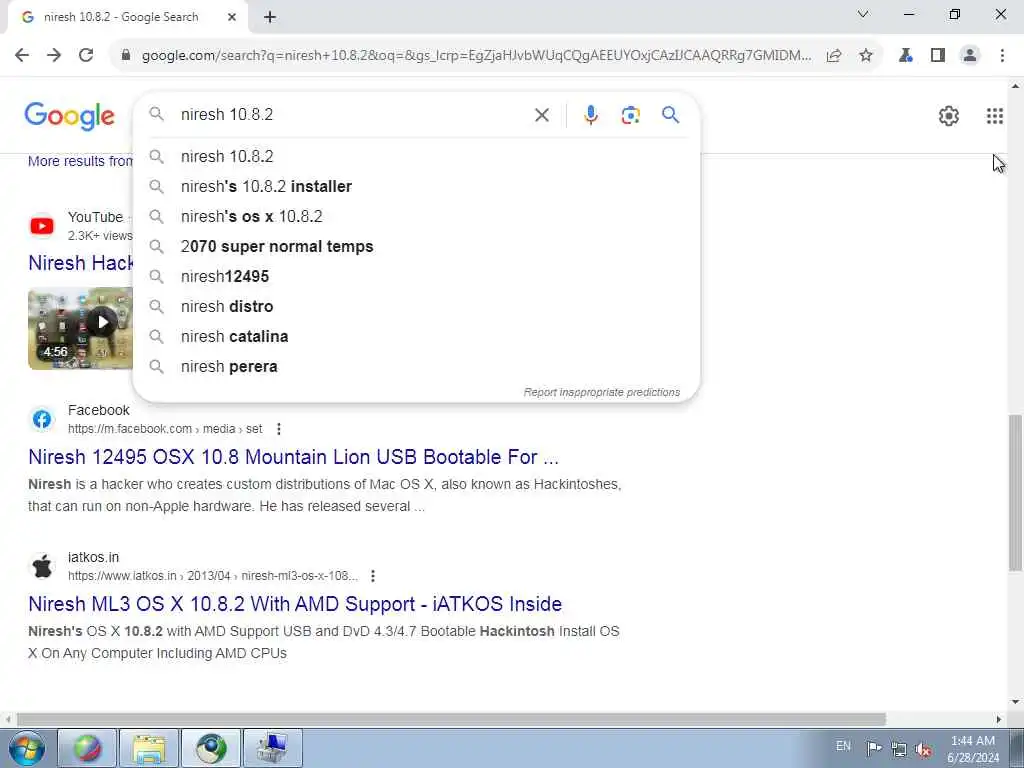
Task: Close the niresh 10.8.2 Google Search tab
Action: pos(232,18)
